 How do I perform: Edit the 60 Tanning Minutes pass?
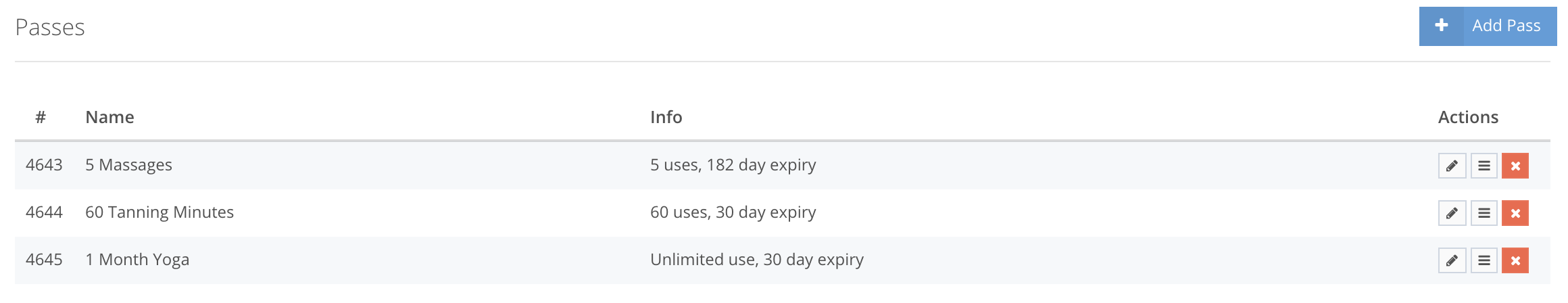tap(1452, 213)
